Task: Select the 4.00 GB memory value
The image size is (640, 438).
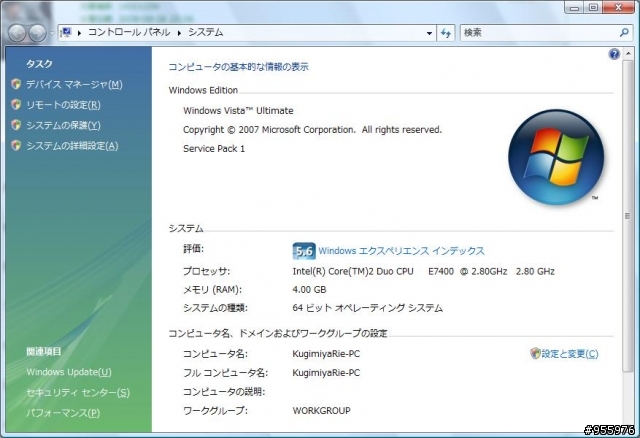Action: click(309, 290)
